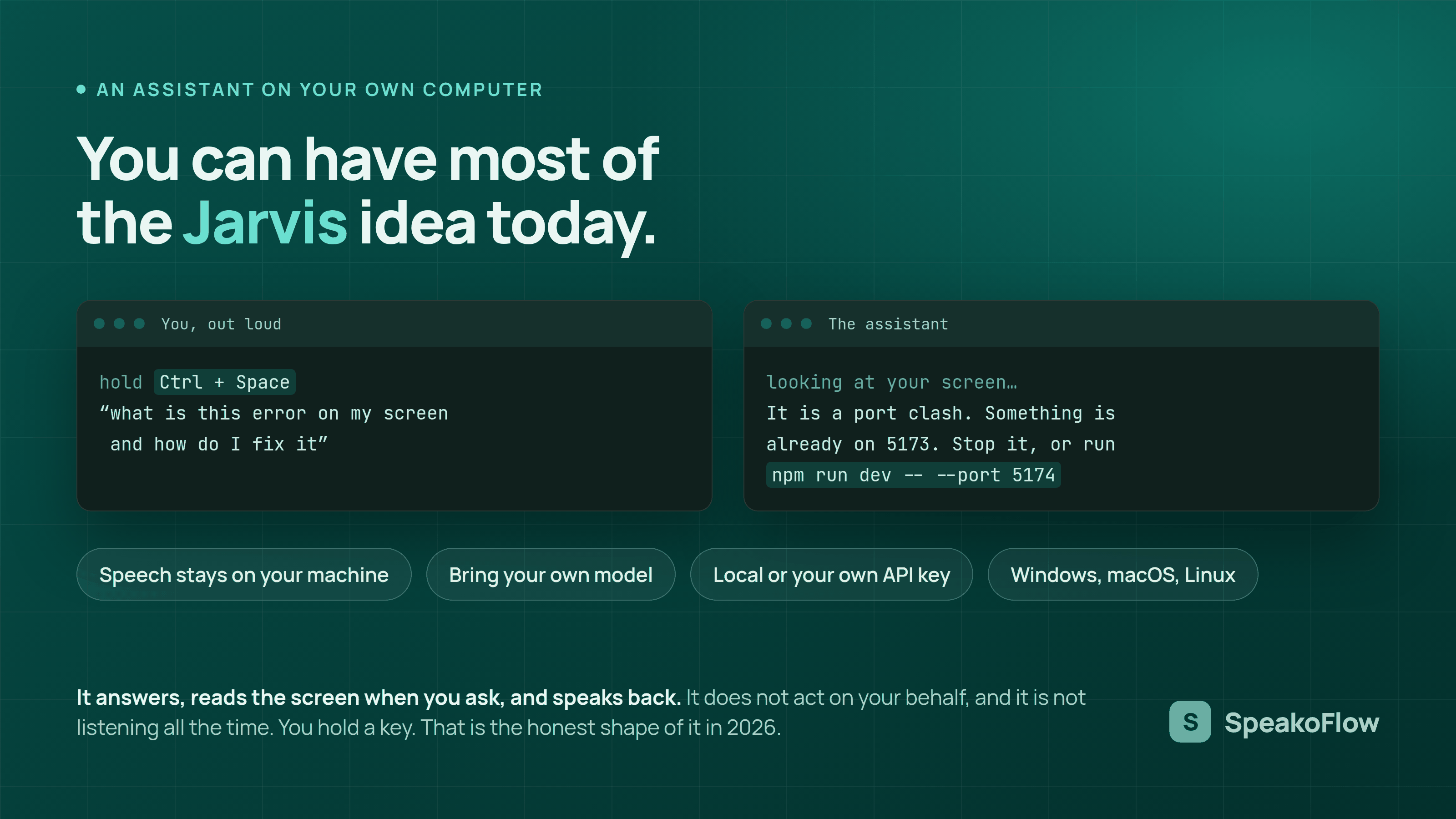Click the highlighted word "Jarvis" in the headline
Image resolution: width=1456 pixels, height=819 pixels.
click(x=264, y=222)
